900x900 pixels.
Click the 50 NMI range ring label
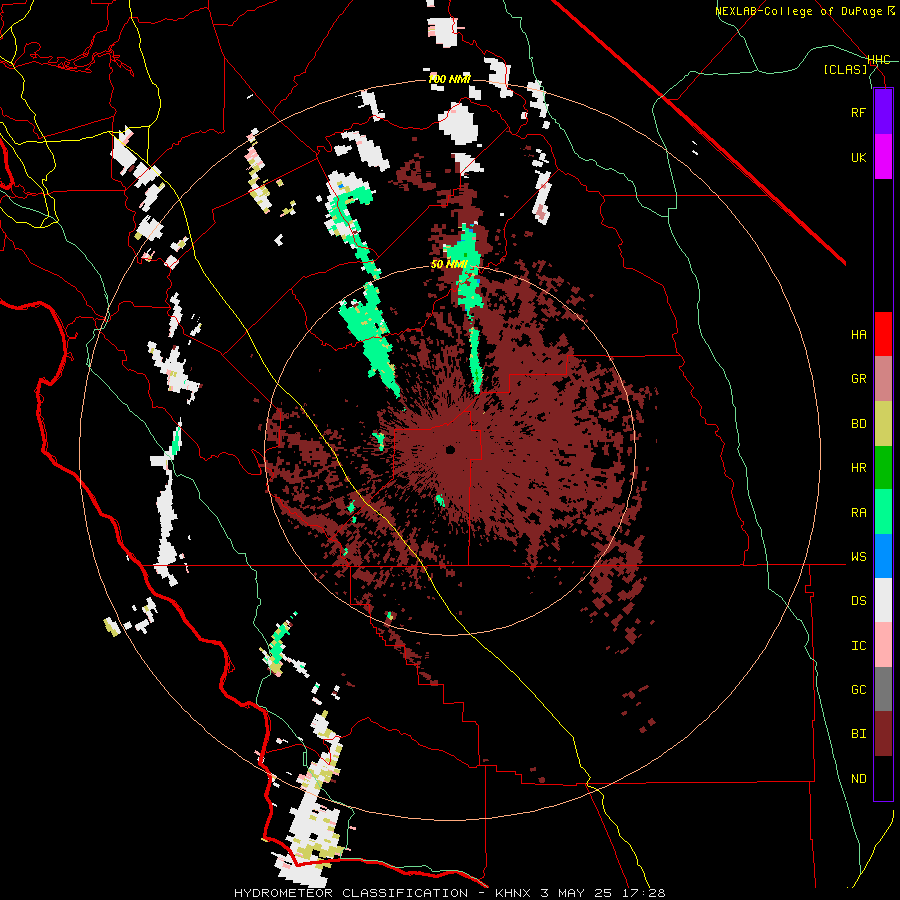[x=449, y=264]
